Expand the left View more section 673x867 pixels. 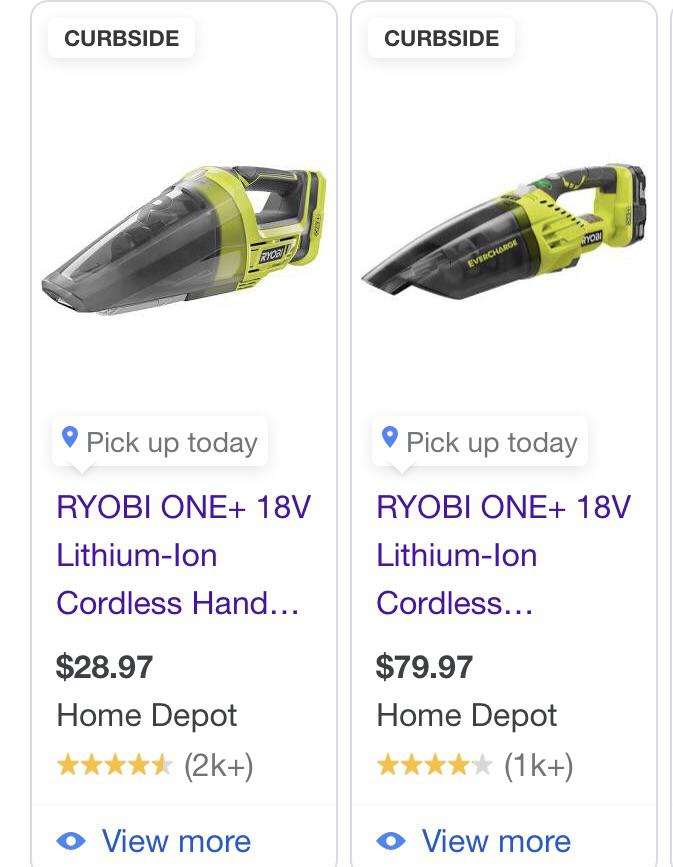pos(176,841)
